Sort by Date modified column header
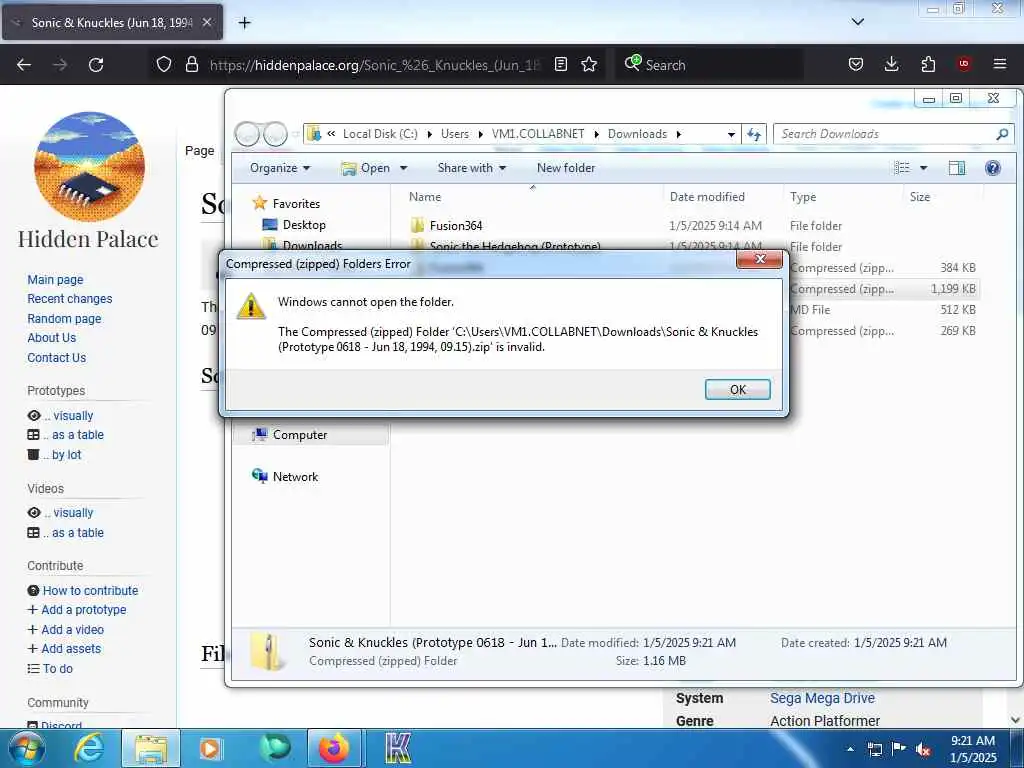This screenshot has width=1024, height=768. pos(707,197)
